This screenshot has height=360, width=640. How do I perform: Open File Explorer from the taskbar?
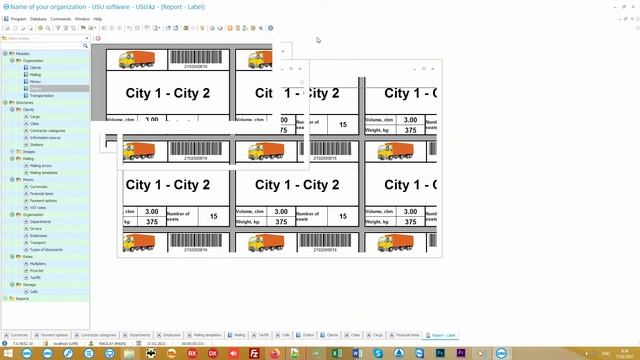point(130,353)
